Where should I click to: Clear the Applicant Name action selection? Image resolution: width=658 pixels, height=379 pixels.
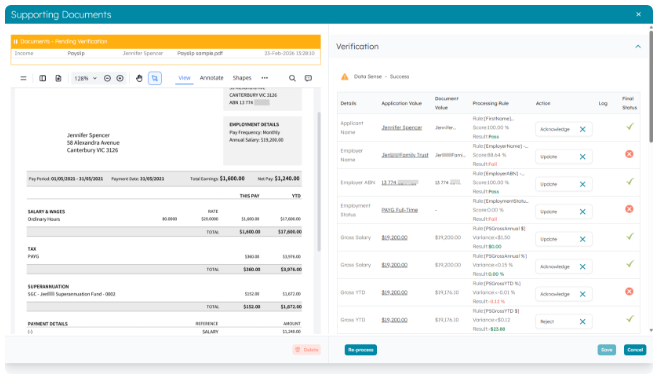[x=582, y=129]
